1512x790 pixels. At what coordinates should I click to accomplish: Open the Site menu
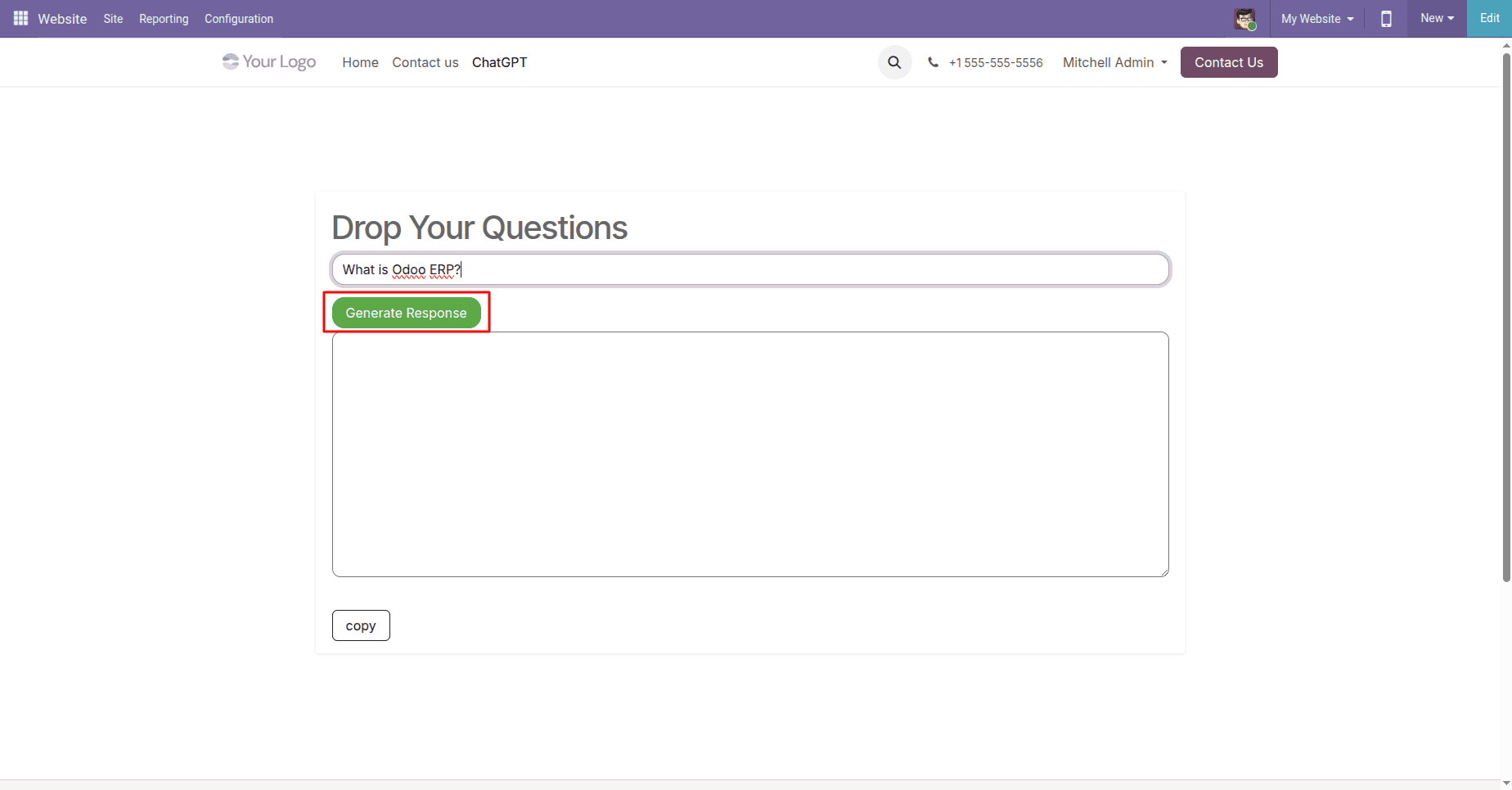pyautogui.click(x=113, y=19)
